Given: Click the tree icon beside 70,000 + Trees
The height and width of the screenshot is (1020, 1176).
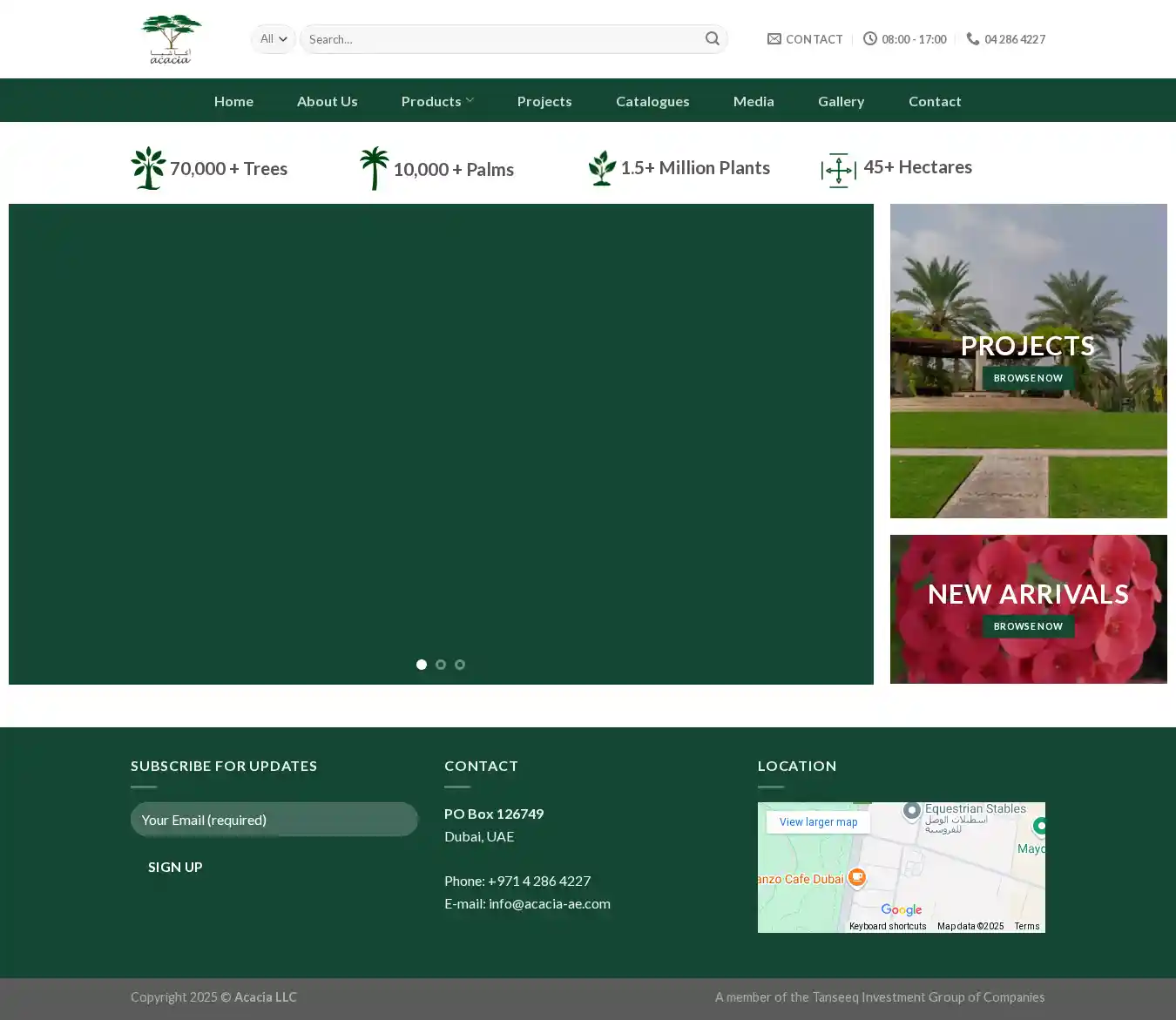Looking at the screenshot, I should pos(148,168).
